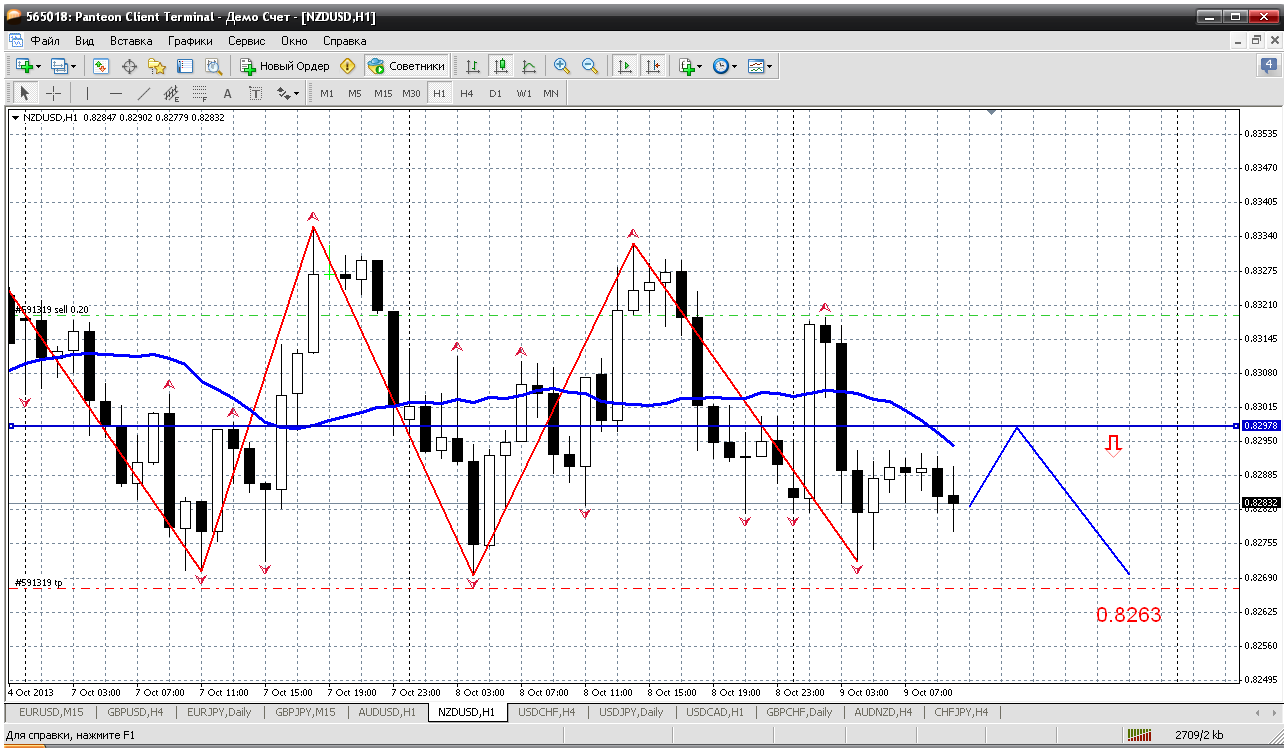Open the Сервис menu
The image size is (1288, 748).
[246, 41]
